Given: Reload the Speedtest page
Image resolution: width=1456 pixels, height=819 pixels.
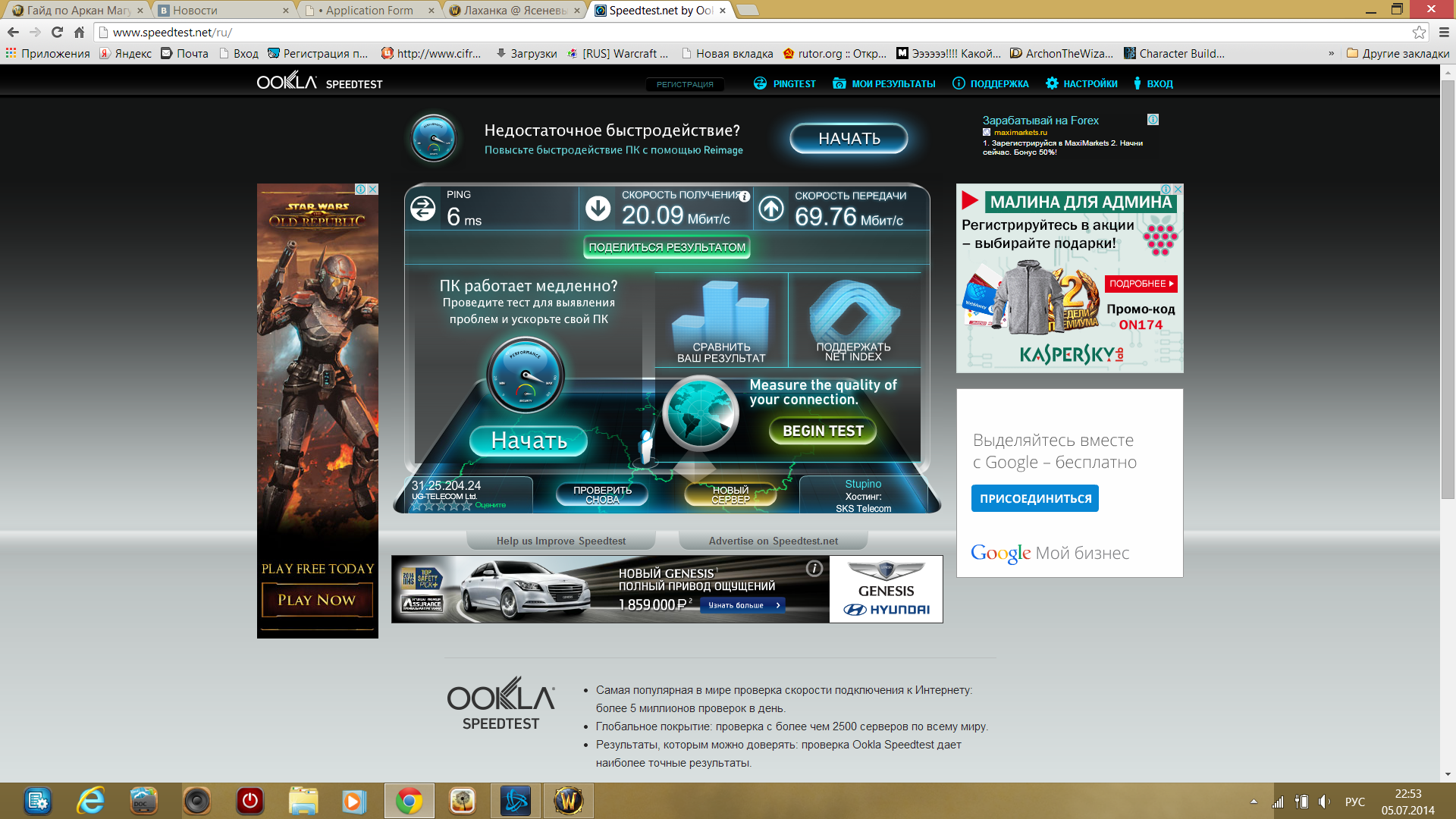Looking at the screenshot, I should 57,32.
